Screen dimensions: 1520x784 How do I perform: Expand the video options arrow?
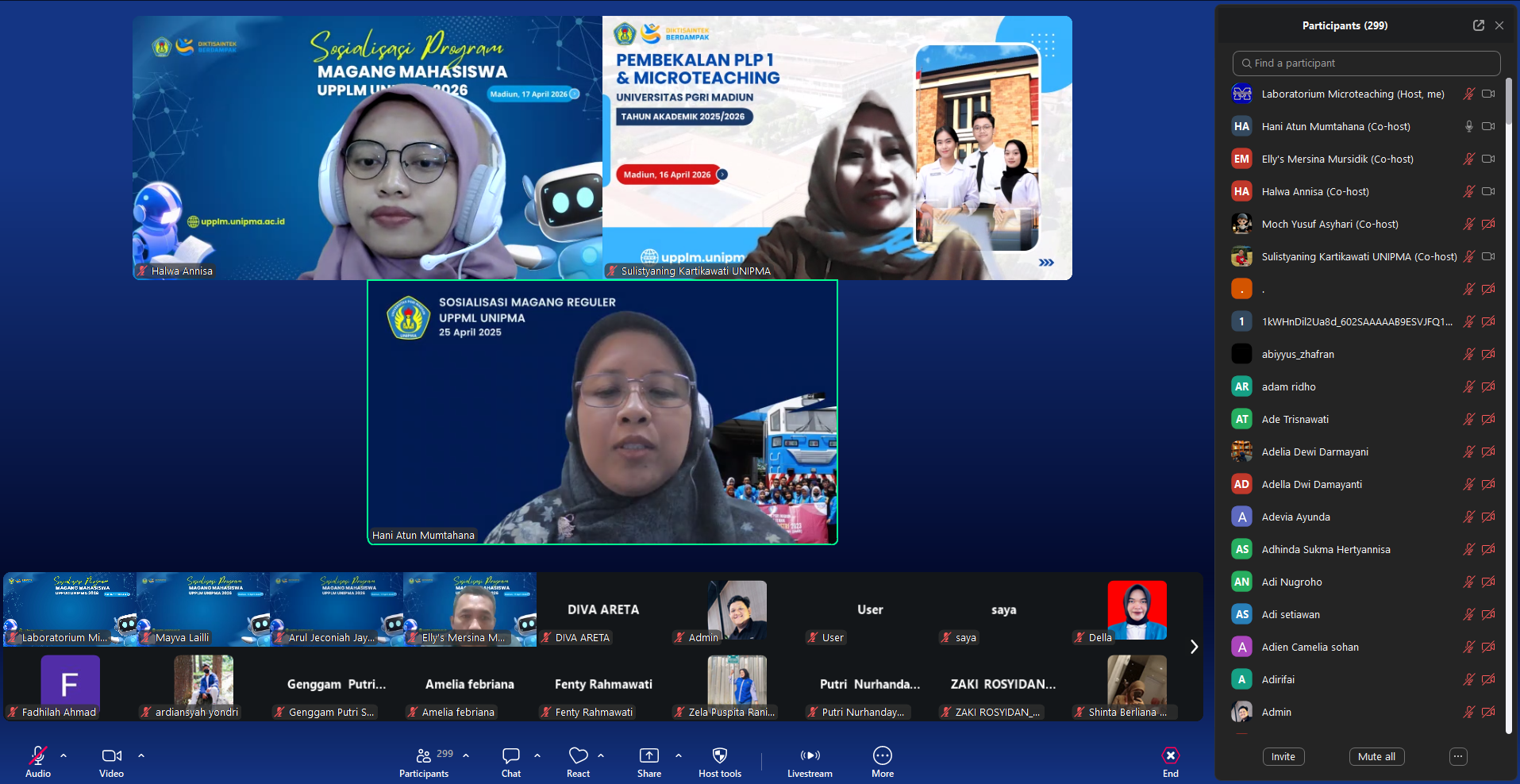pyautogui.click(x=141, y=755)
